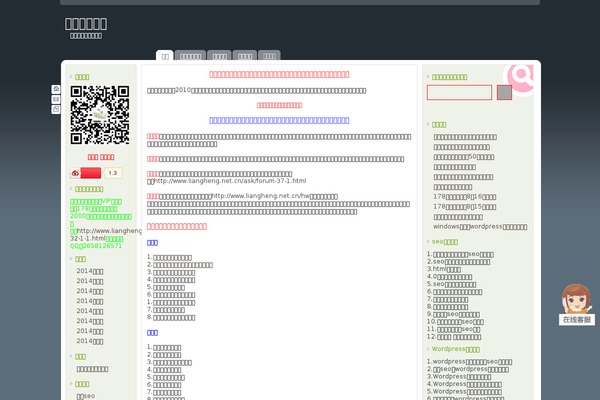Open the windows wordpress article link
600x400 pixels.
point(480,227)
